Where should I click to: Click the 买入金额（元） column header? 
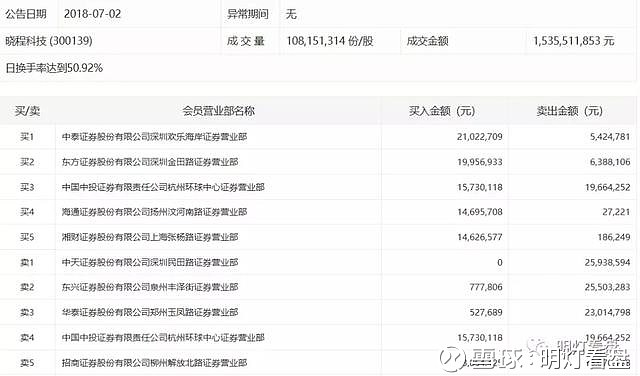(x=442, y=111)
